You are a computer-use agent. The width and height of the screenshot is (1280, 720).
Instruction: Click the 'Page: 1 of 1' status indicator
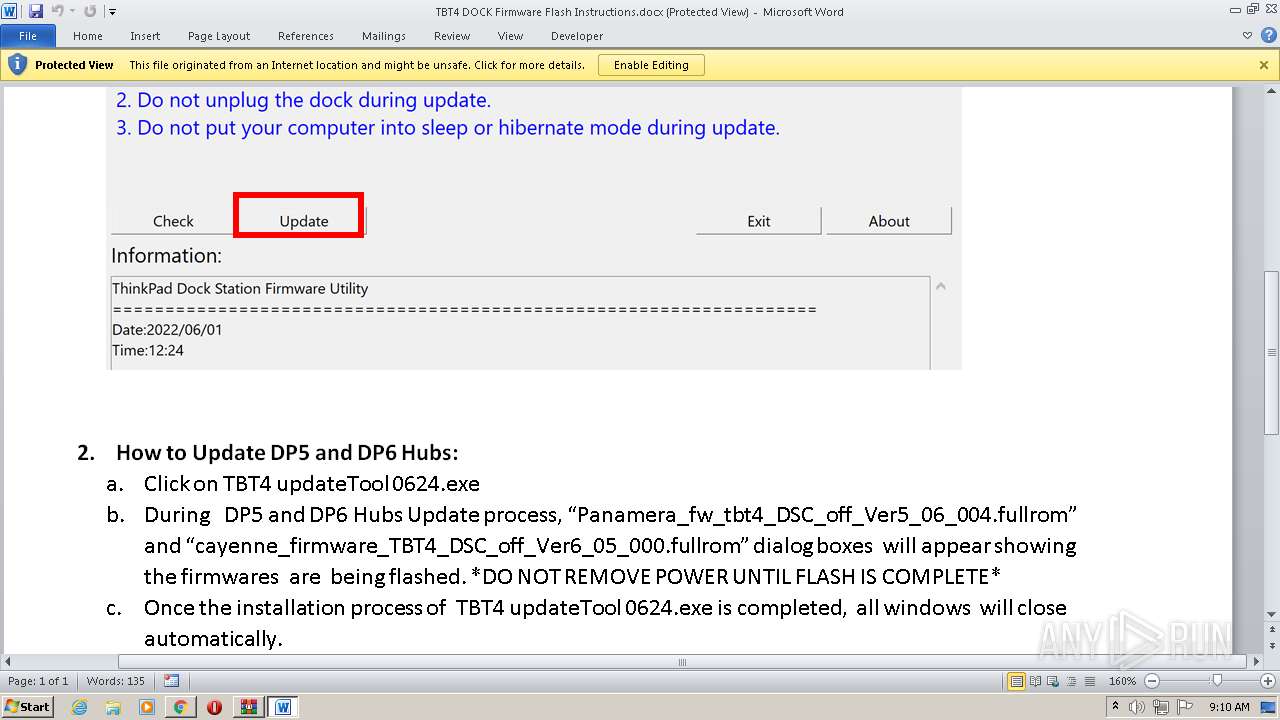click(38, 681)
